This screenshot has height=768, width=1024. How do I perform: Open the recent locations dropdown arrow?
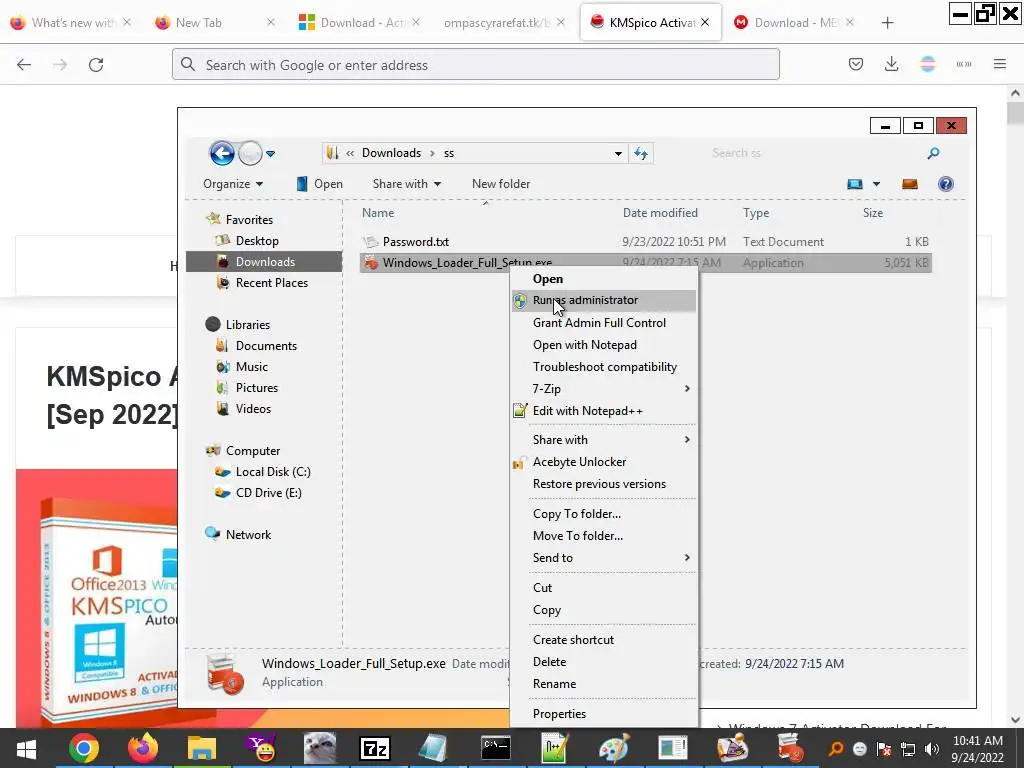270,154
